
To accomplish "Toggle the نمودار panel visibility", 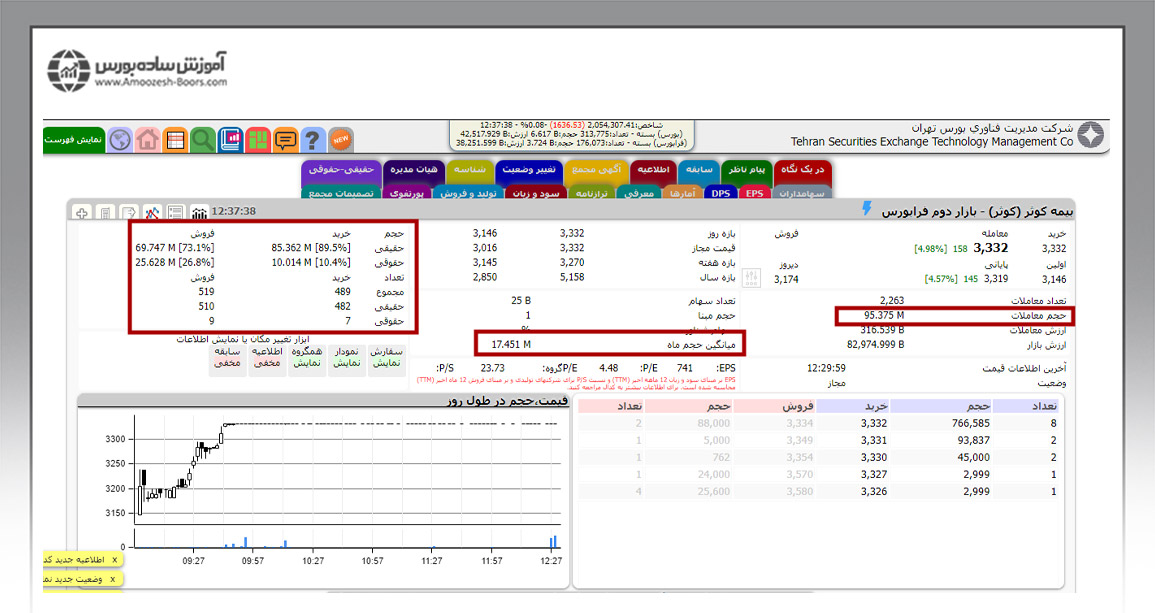I will (x=346, y=358).
